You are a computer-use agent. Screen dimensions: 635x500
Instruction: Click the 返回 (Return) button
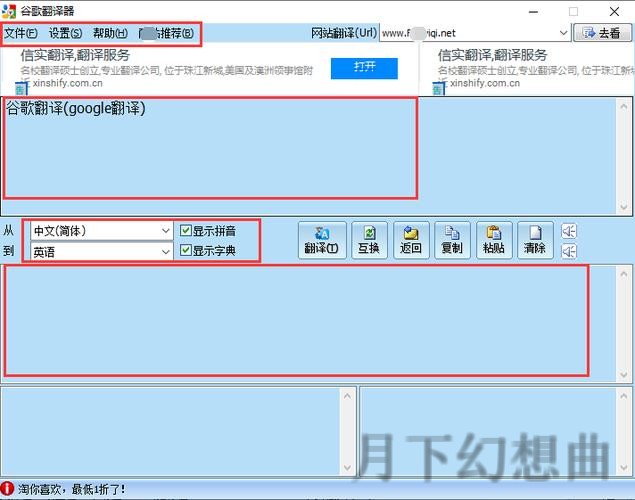411,241
